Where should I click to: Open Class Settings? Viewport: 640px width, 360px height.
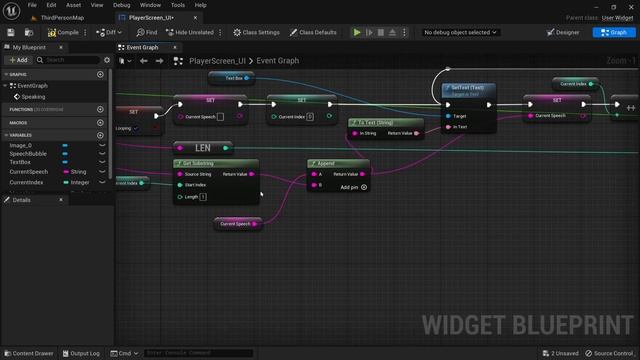[256, 32]
